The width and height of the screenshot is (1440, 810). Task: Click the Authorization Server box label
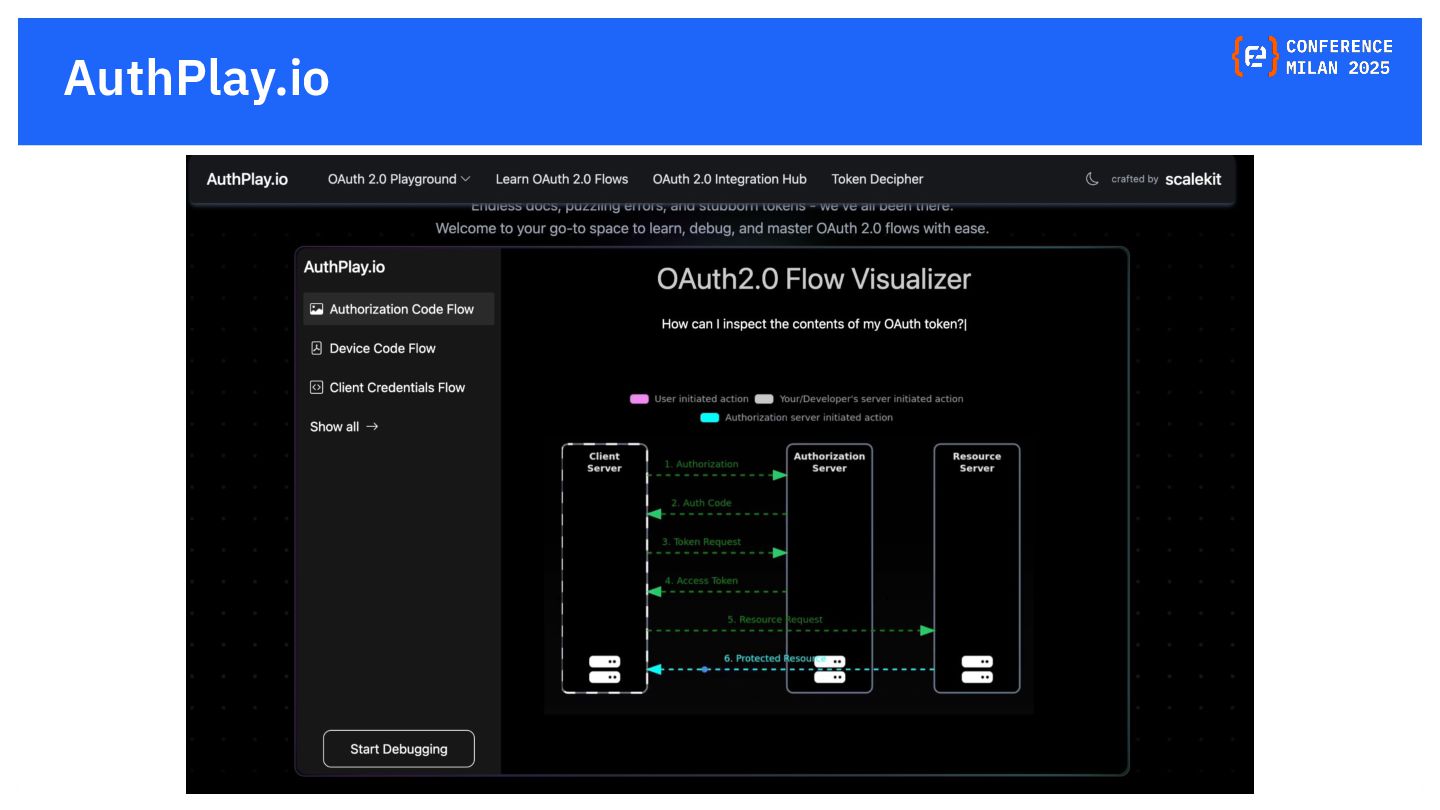(x=829, y=462)
